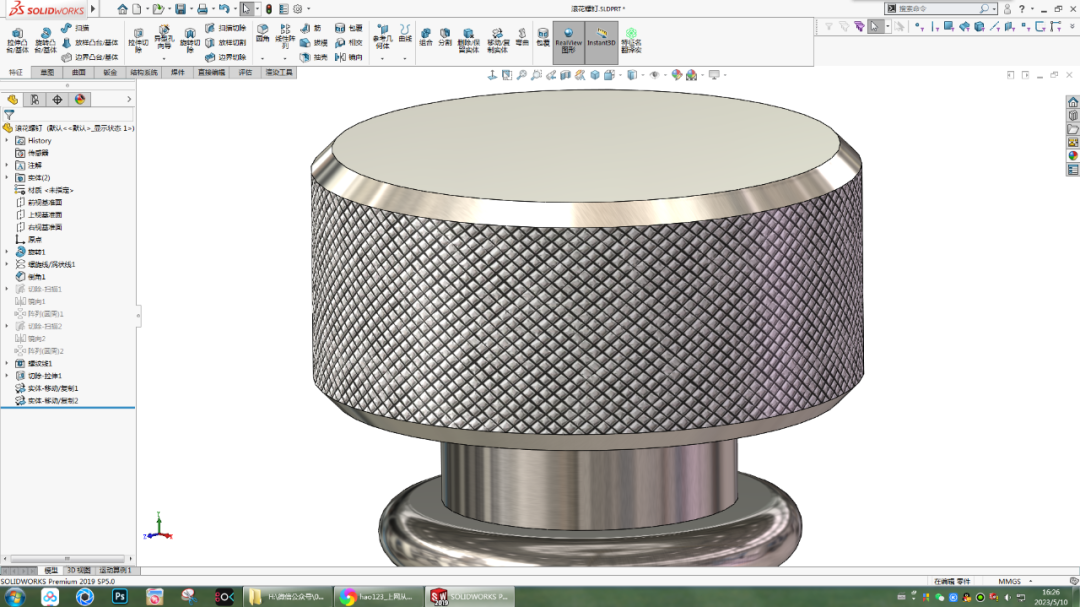Toggle Hide/Show Items in heads-up toolbar

coord(656,75)
